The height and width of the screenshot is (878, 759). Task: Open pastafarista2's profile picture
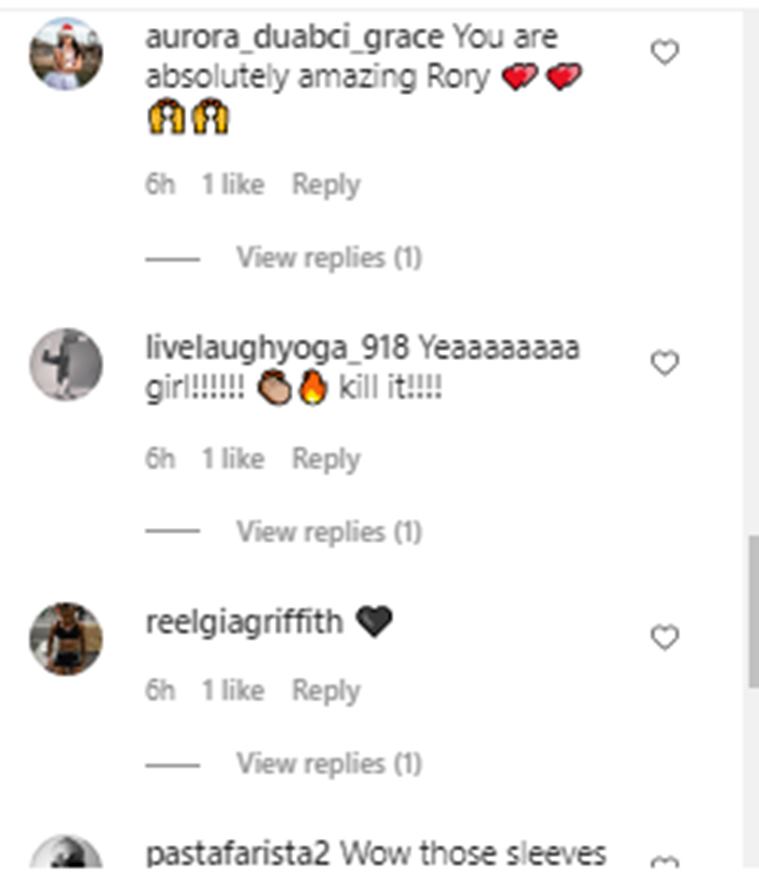coord(66,858)
